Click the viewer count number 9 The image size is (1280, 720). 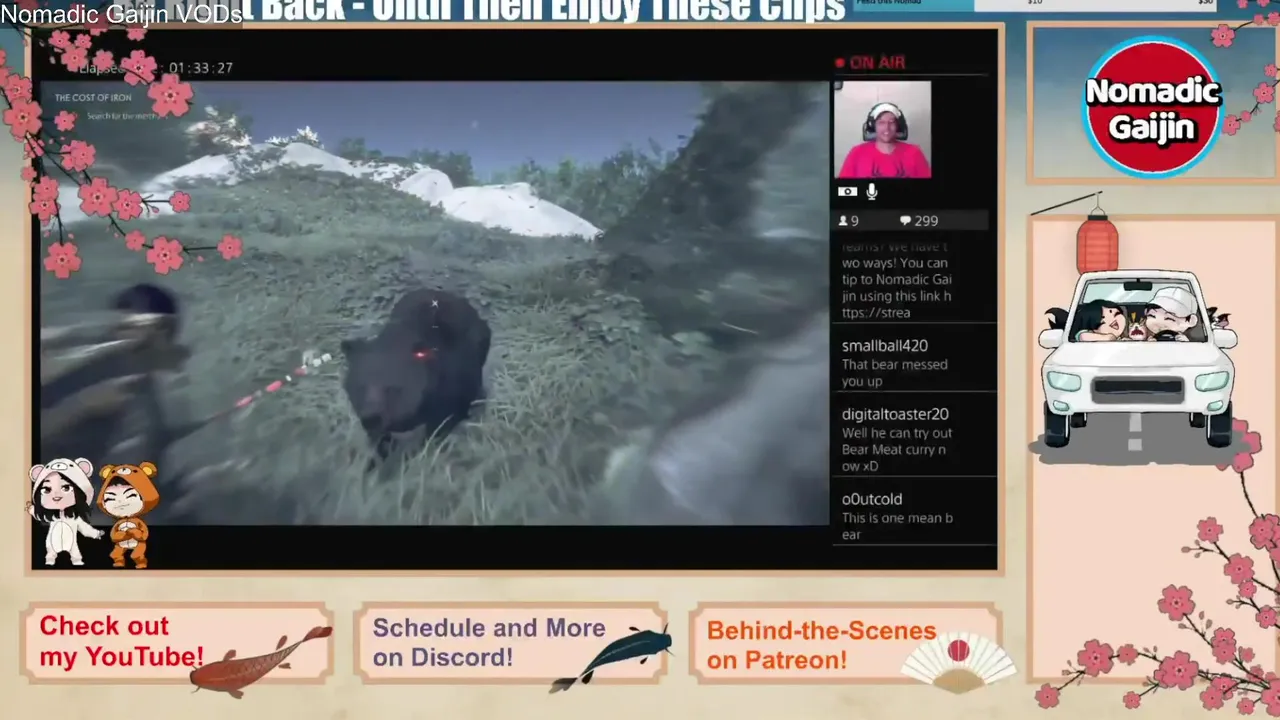point(855,221)
